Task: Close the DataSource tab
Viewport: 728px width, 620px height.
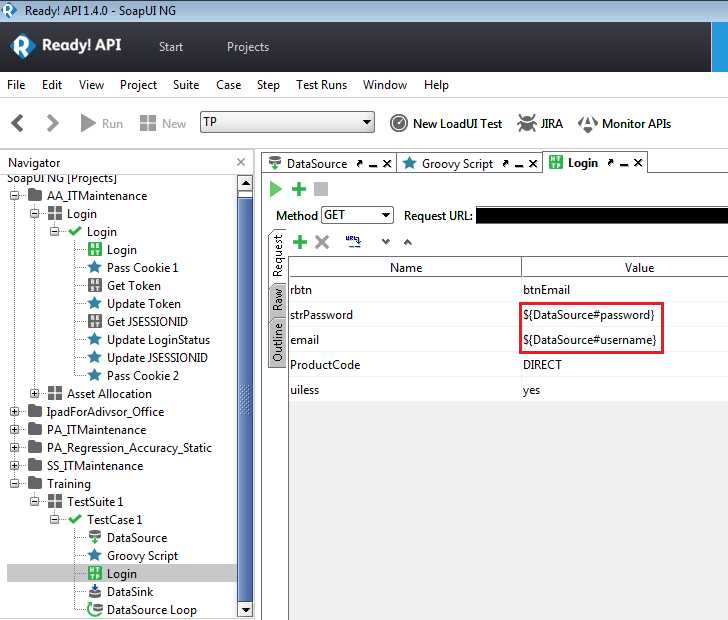Action: coord(387,164)
